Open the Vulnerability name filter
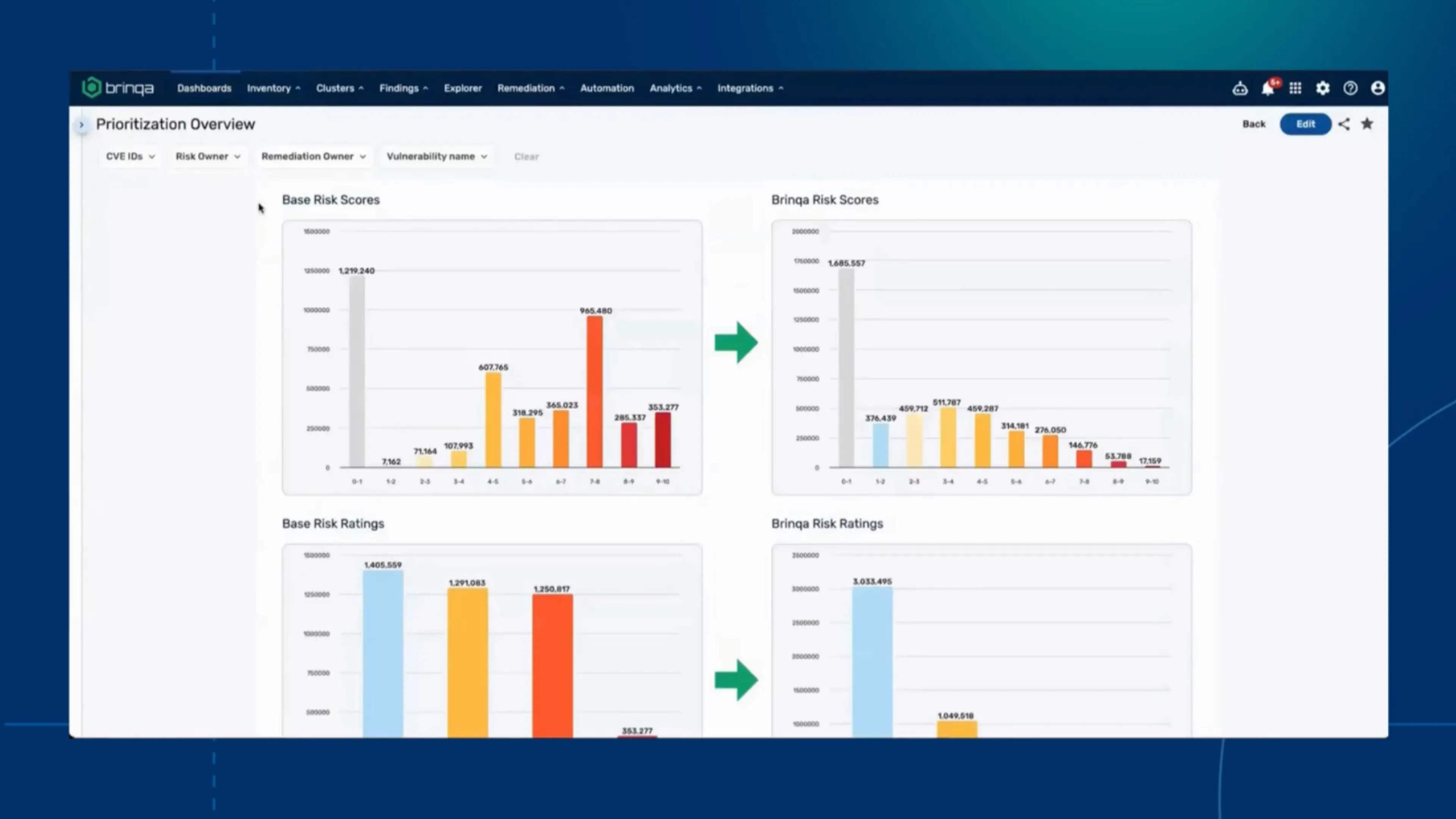 tap(436, 157)
